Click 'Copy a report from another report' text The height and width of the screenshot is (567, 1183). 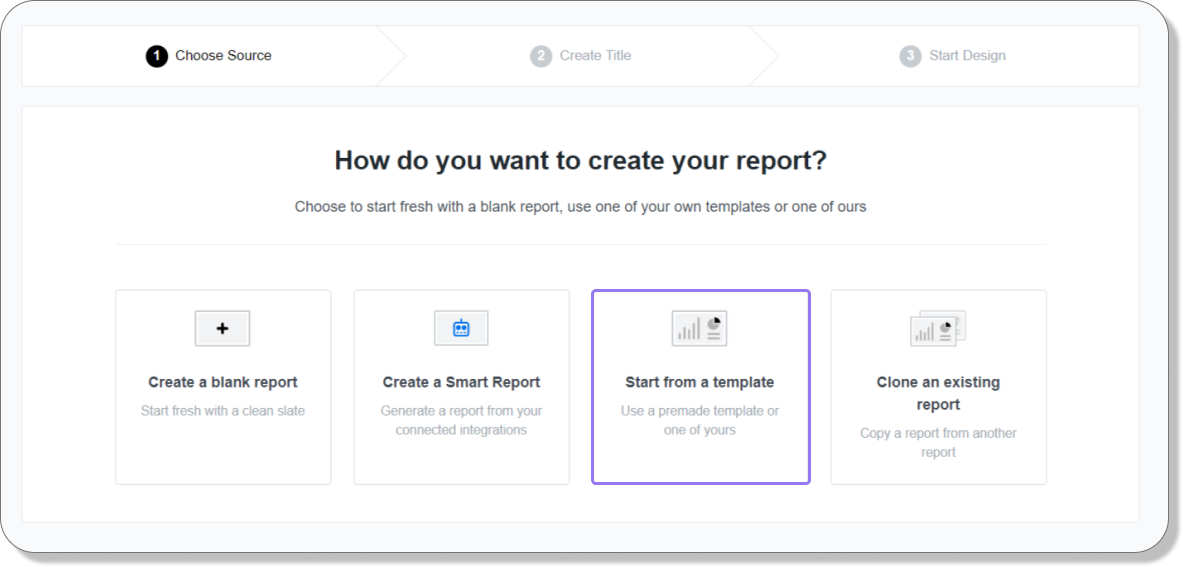pyautogui.click(x=939, y=443)
